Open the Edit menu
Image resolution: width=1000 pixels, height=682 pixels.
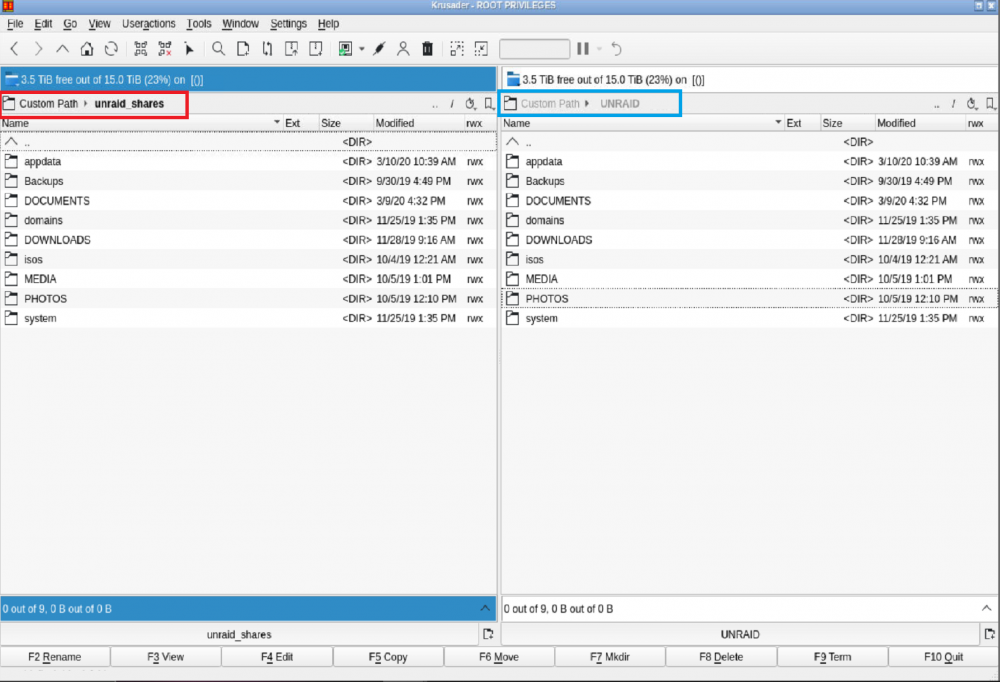pos(43,24)
